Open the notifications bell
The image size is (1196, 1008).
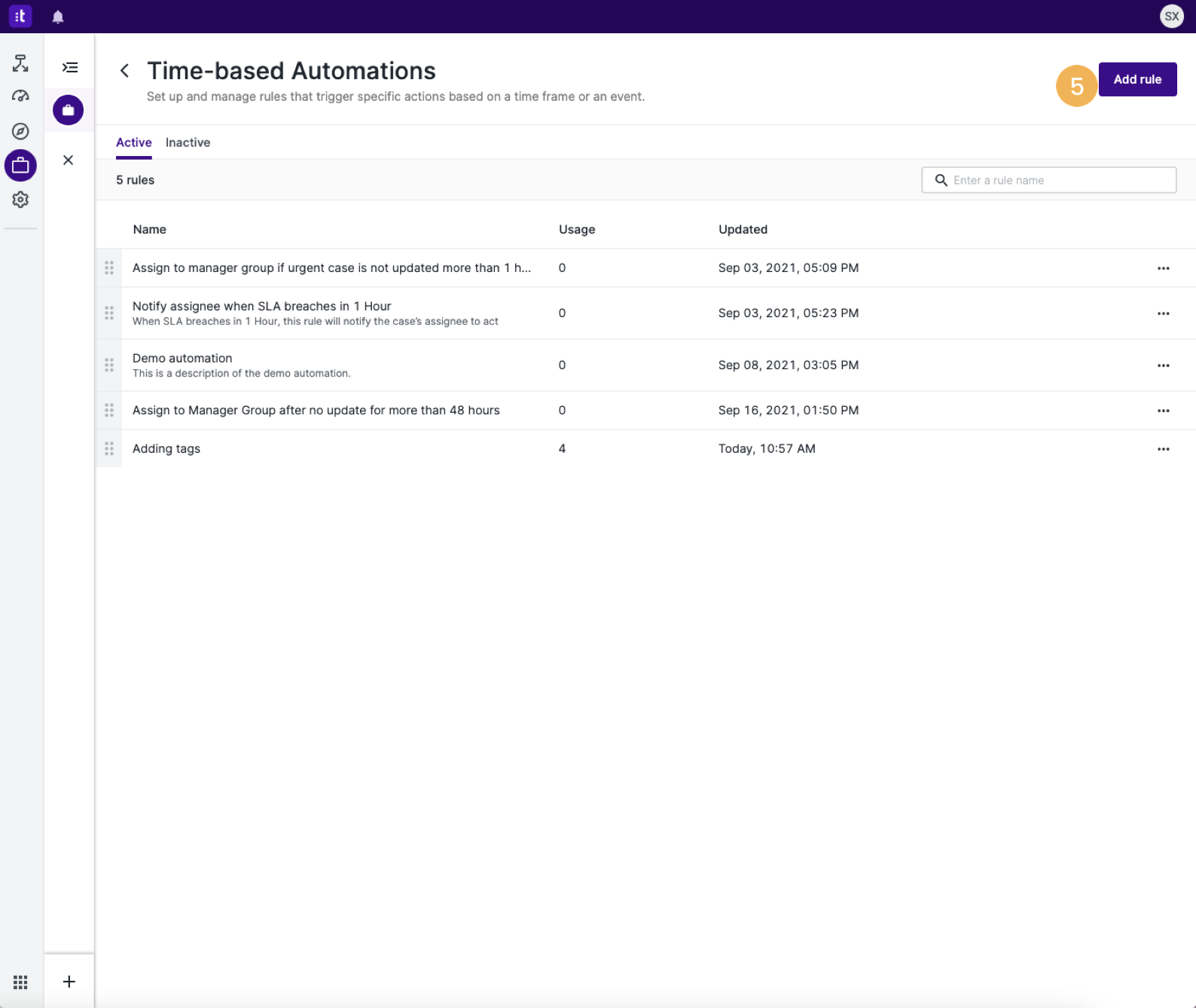pos(58,17)
